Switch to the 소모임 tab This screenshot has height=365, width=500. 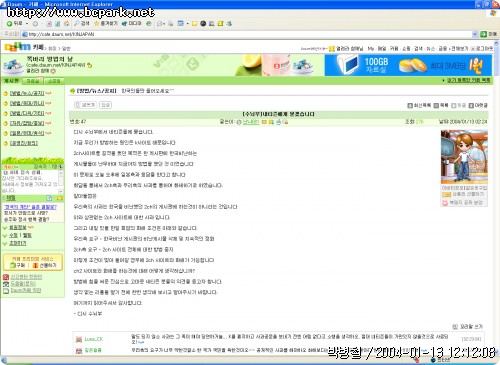point(54,81)
